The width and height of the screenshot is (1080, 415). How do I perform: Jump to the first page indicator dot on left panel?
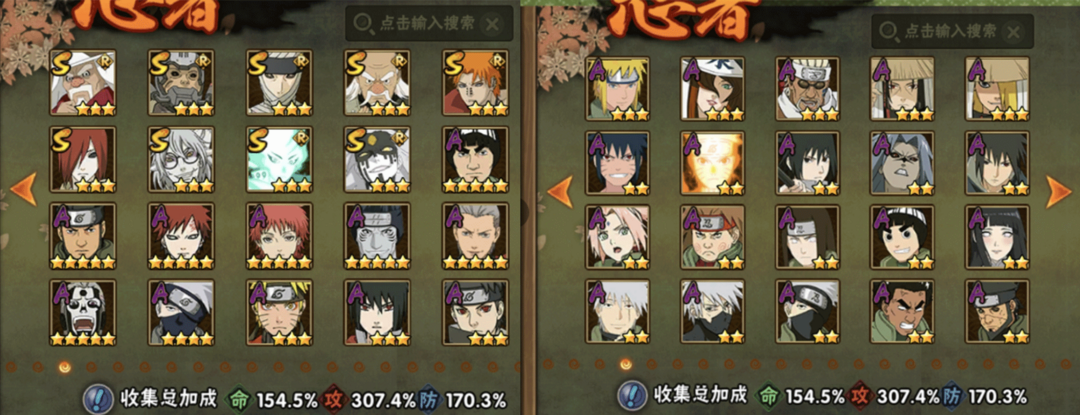pyautogui.click(x=12, y=367)
